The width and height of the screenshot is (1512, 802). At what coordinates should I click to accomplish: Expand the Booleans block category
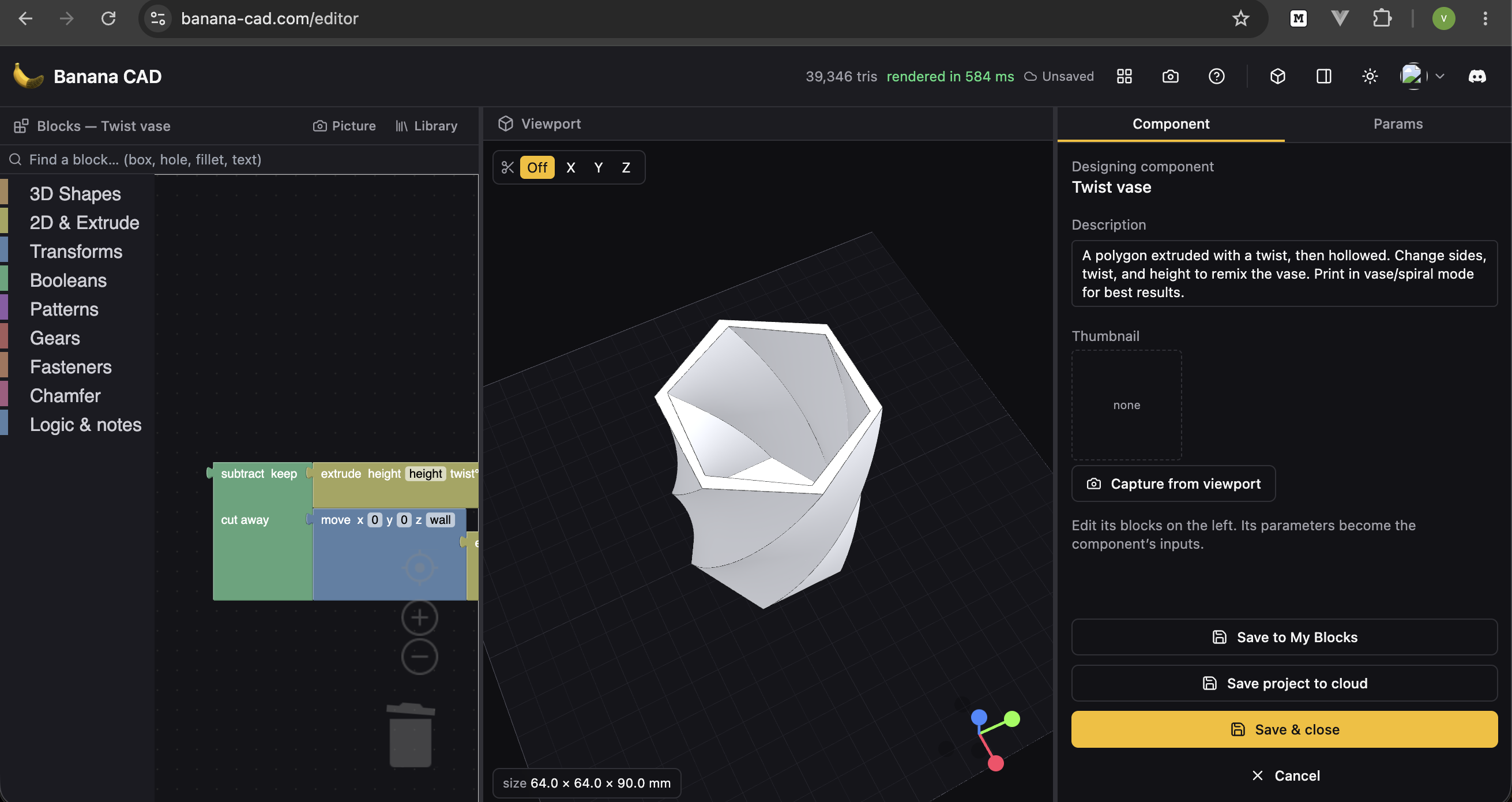68,280
